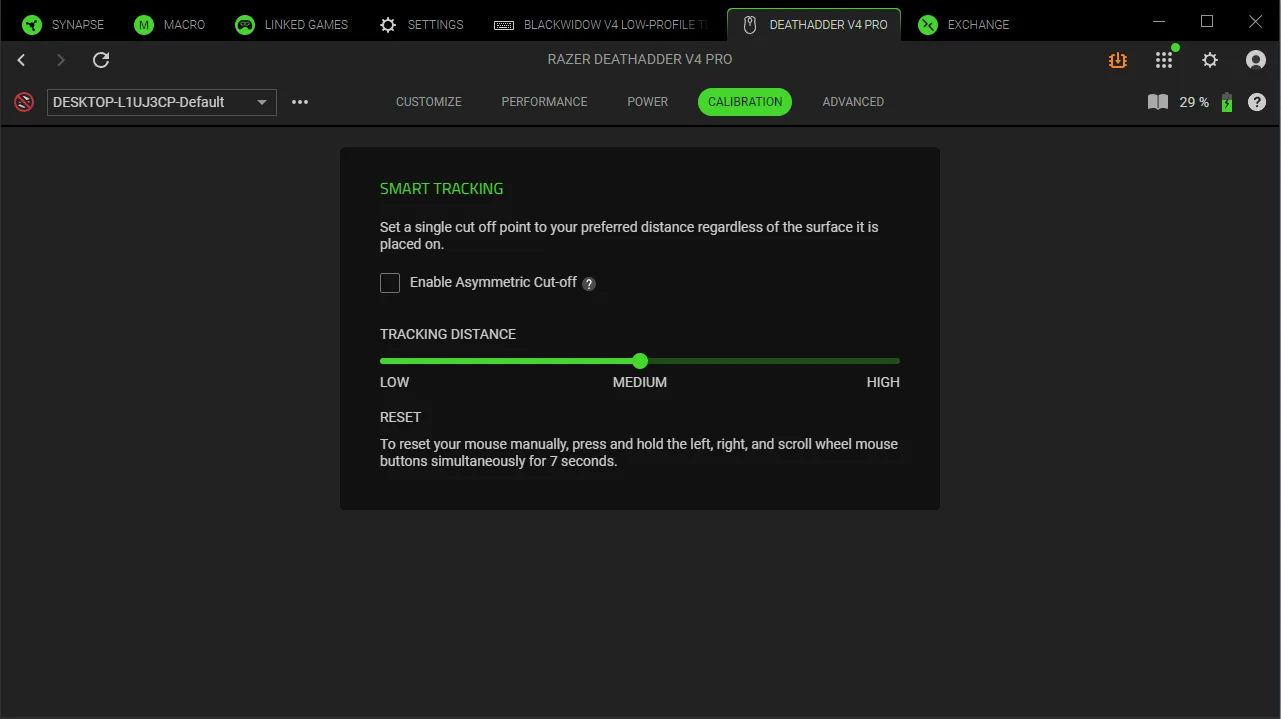
Task: Click the red no-linked-game profile icon
Action: pyautogui.click(x=24, y=102)
